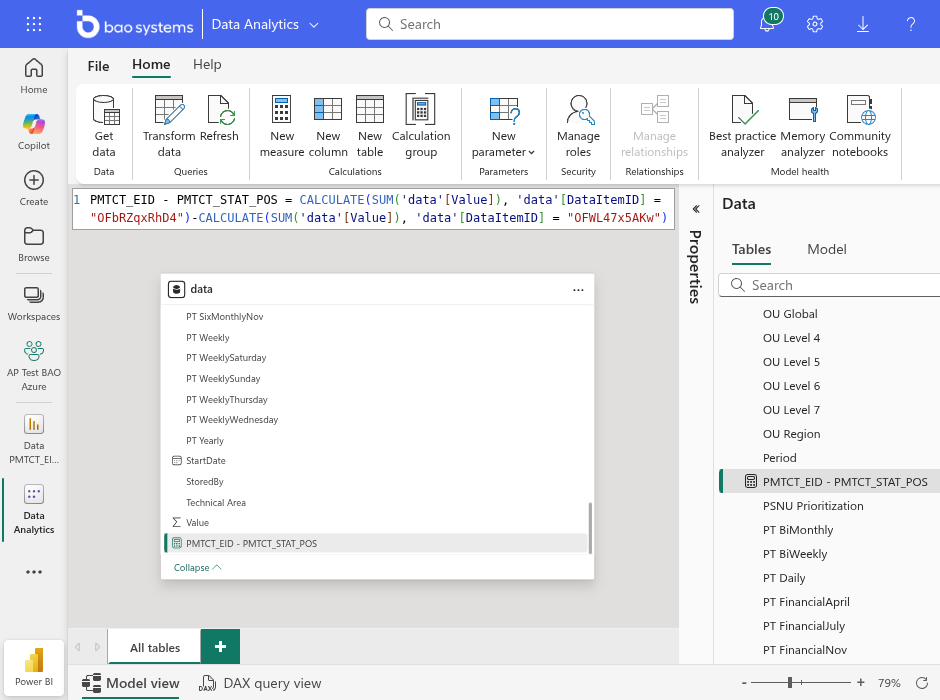Select PMTCT_EID measure in Data pane
The image size is (940, 700).
830,481
